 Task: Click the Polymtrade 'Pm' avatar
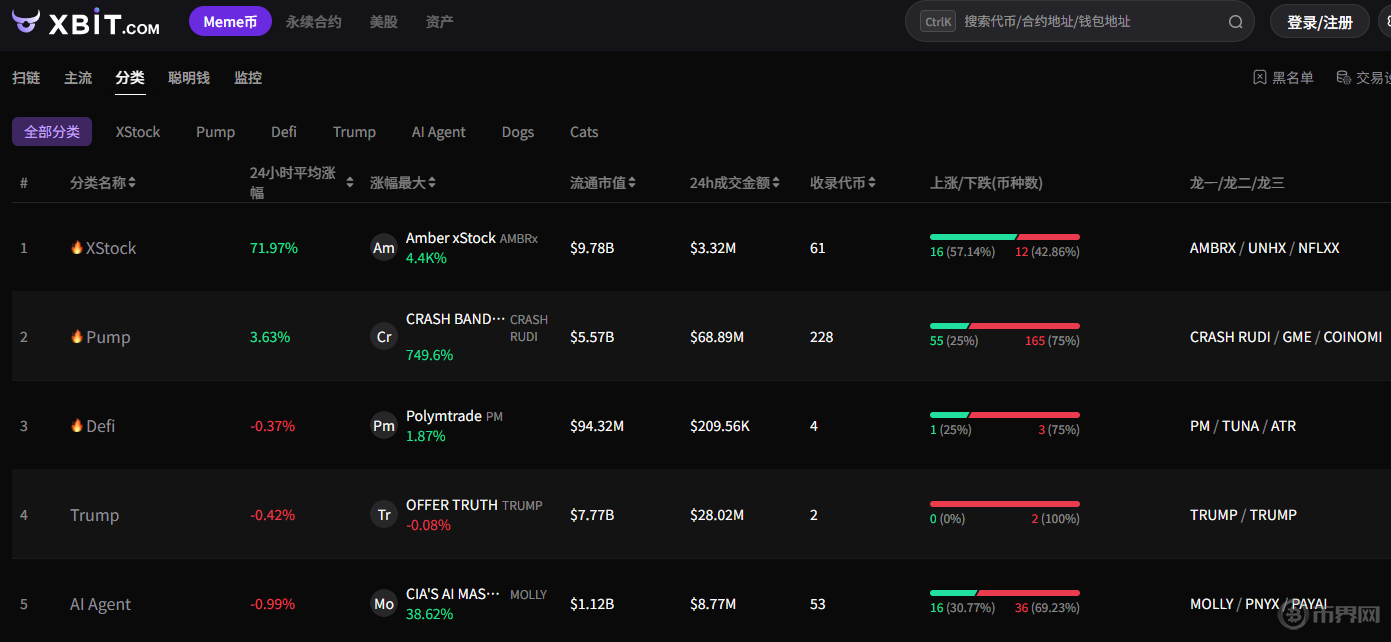384,426
